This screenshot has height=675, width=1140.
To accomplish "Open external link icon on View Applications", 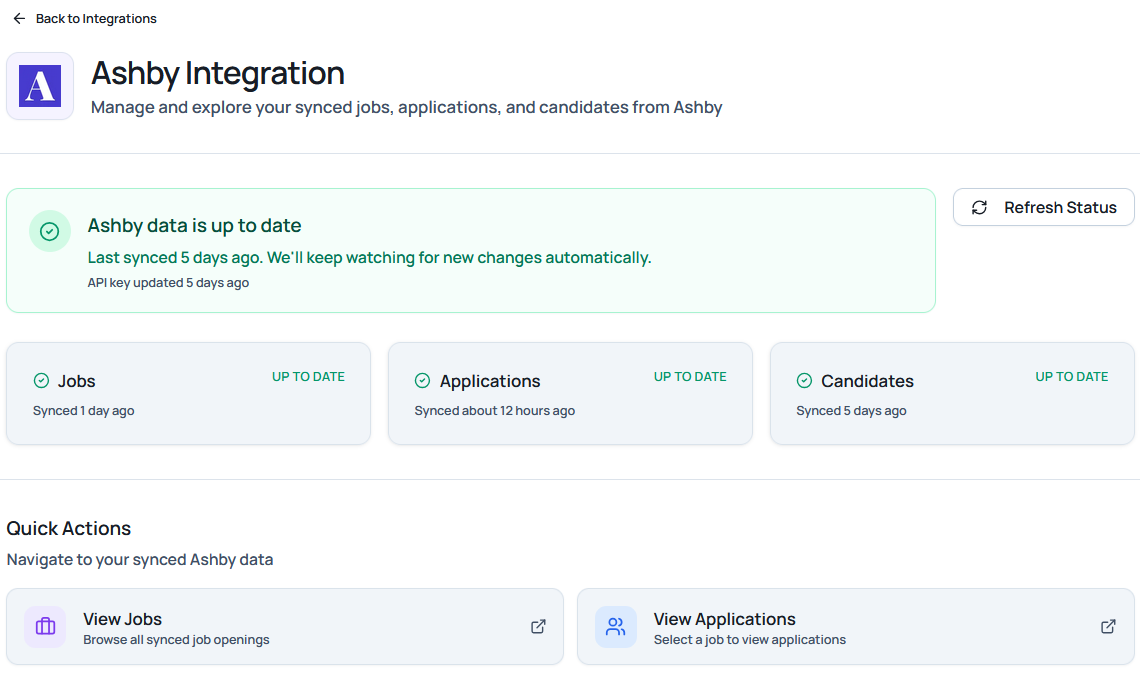I will [x=1108, y=627].
